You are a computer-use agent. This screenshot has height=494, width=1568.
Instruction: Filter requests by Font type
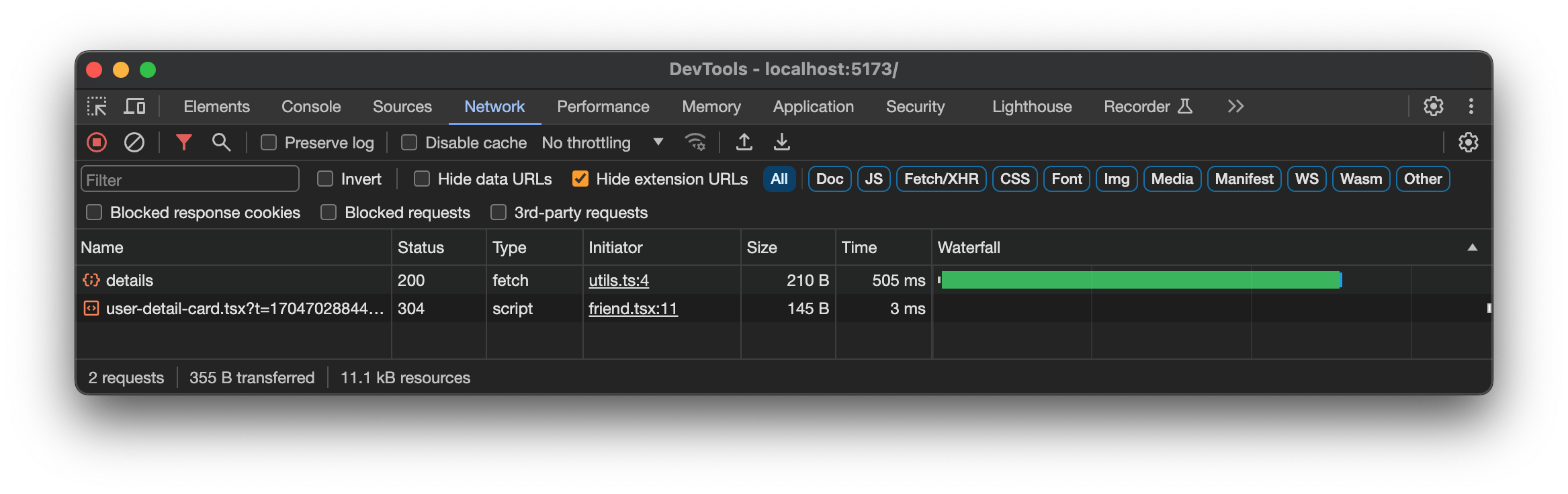[x=1067, y=179]
